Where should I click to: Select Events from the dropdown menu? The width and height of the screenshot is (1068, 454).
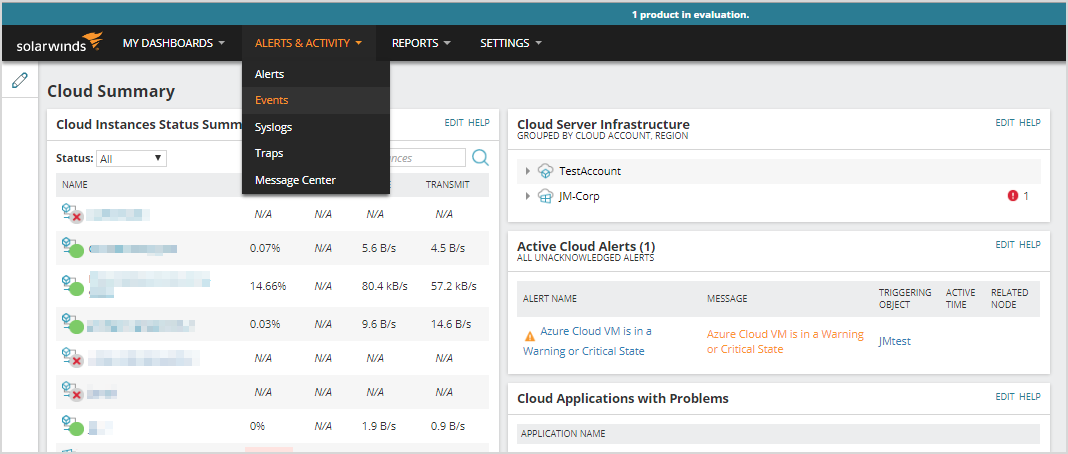[x=272, y=100]
